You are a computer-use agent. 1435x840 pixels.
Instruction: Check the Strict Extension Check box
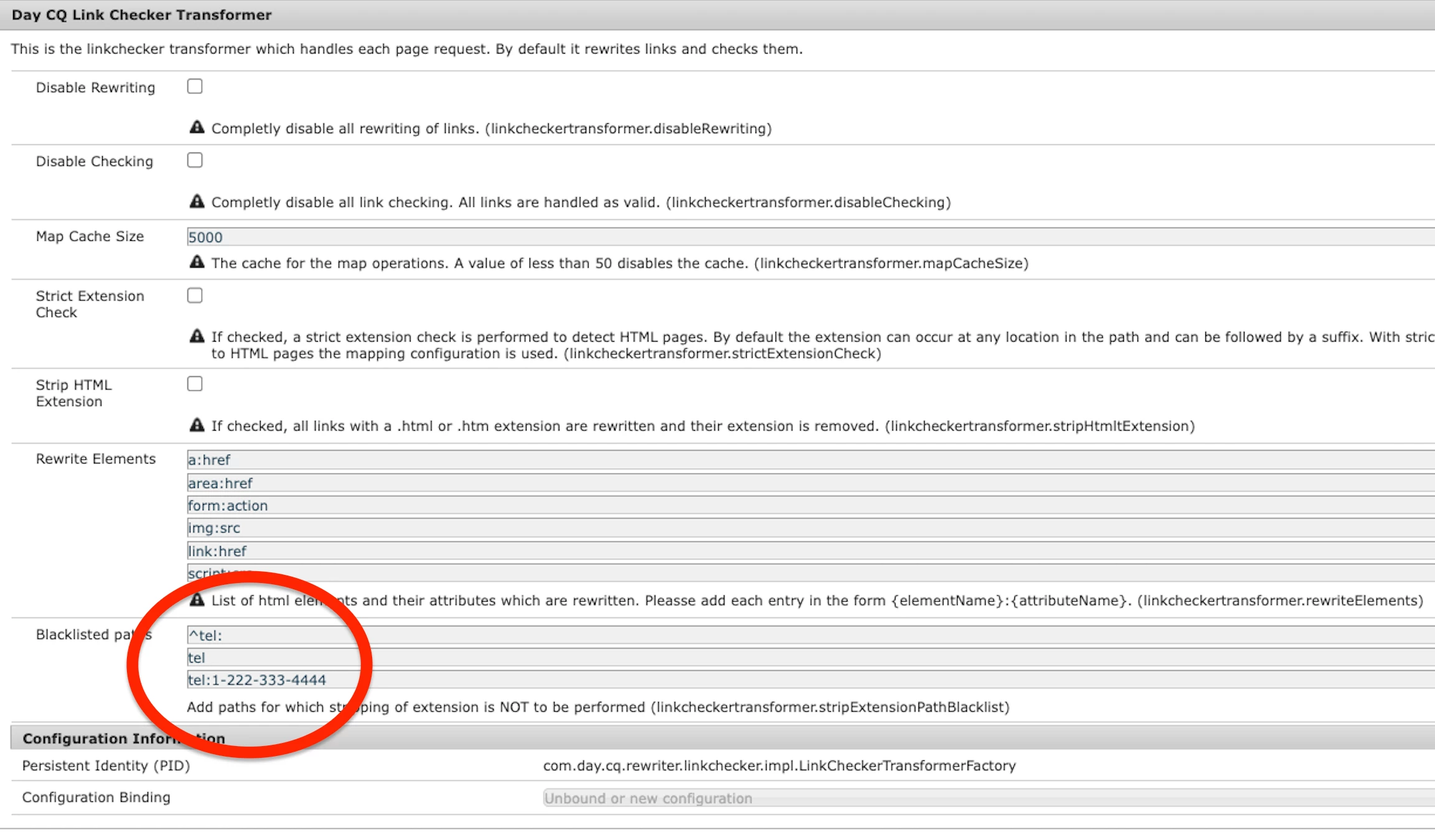coord(195,296)
